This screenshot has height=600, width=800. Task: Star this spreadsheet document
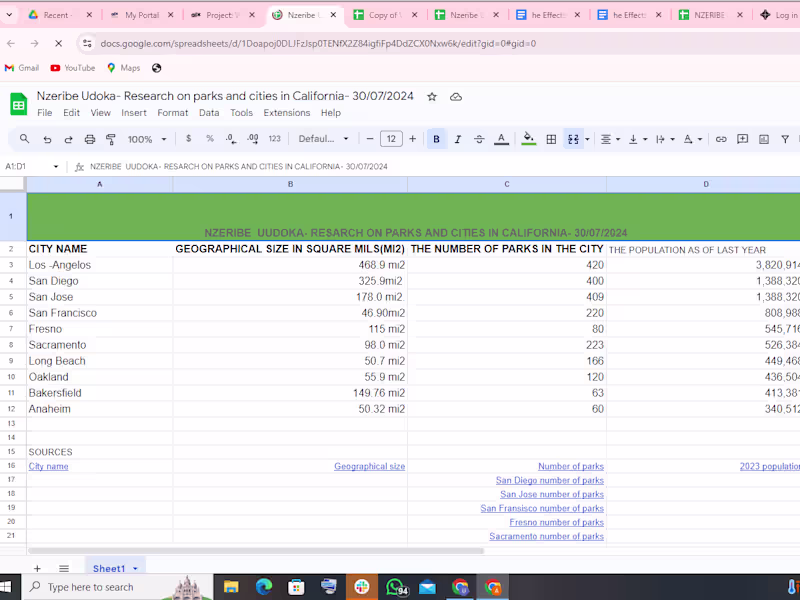[x=432, y=96]
